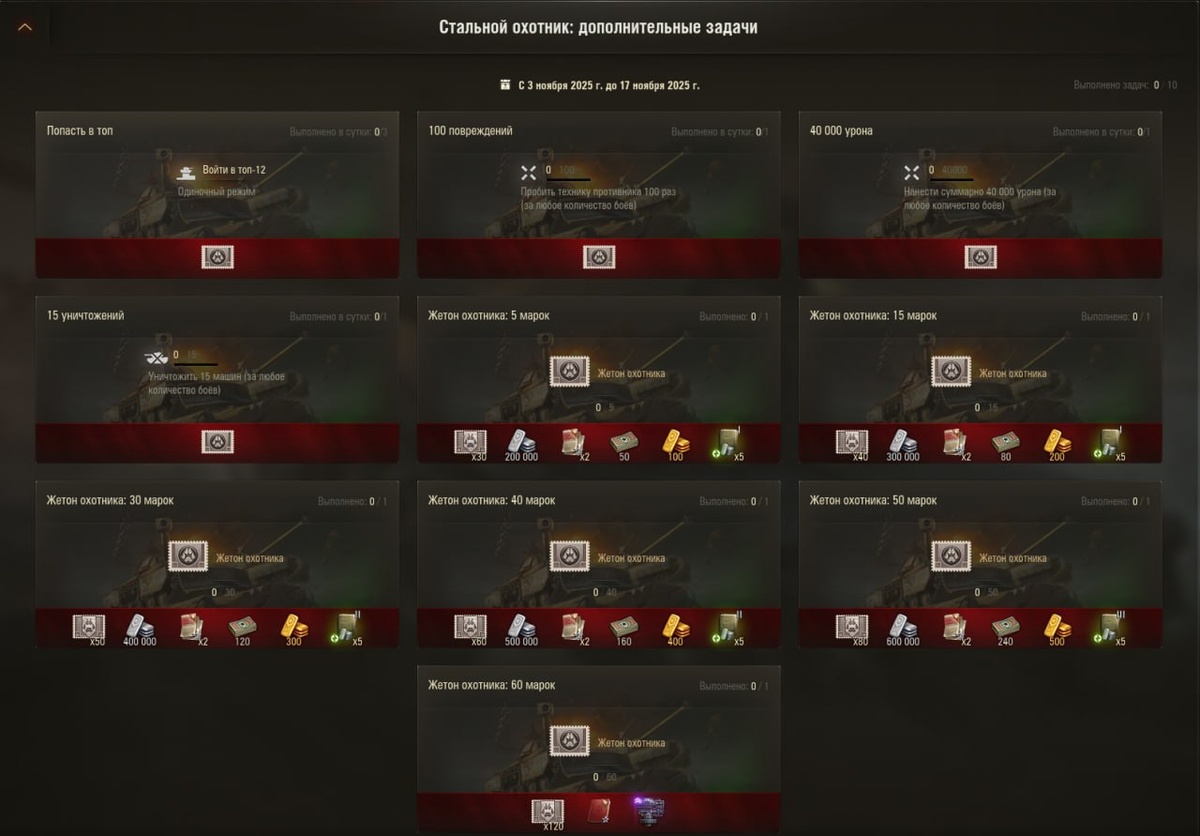The image size is (1200, 836).
Task: Click the stamp reward in '40 000 урона'
Action: coord(981,257)
